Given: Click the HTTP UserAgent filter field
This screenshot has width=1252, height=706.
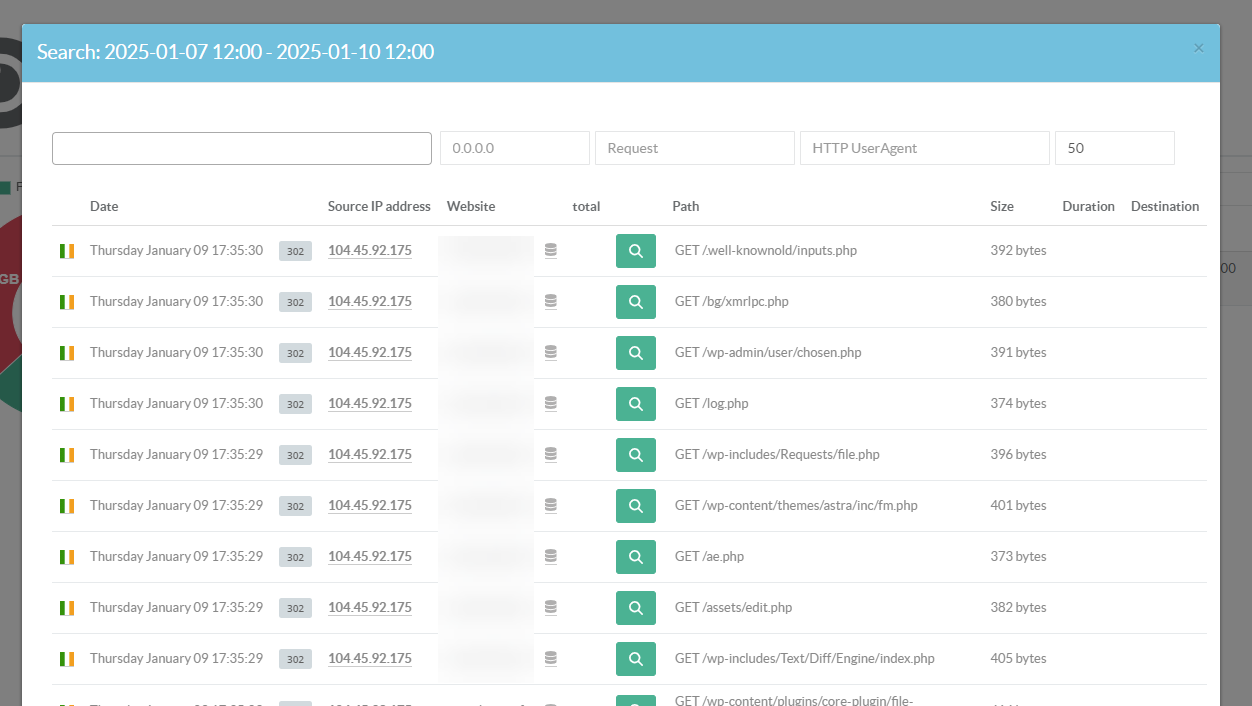Looking at the screenshot, I should (x=924, y=148).
